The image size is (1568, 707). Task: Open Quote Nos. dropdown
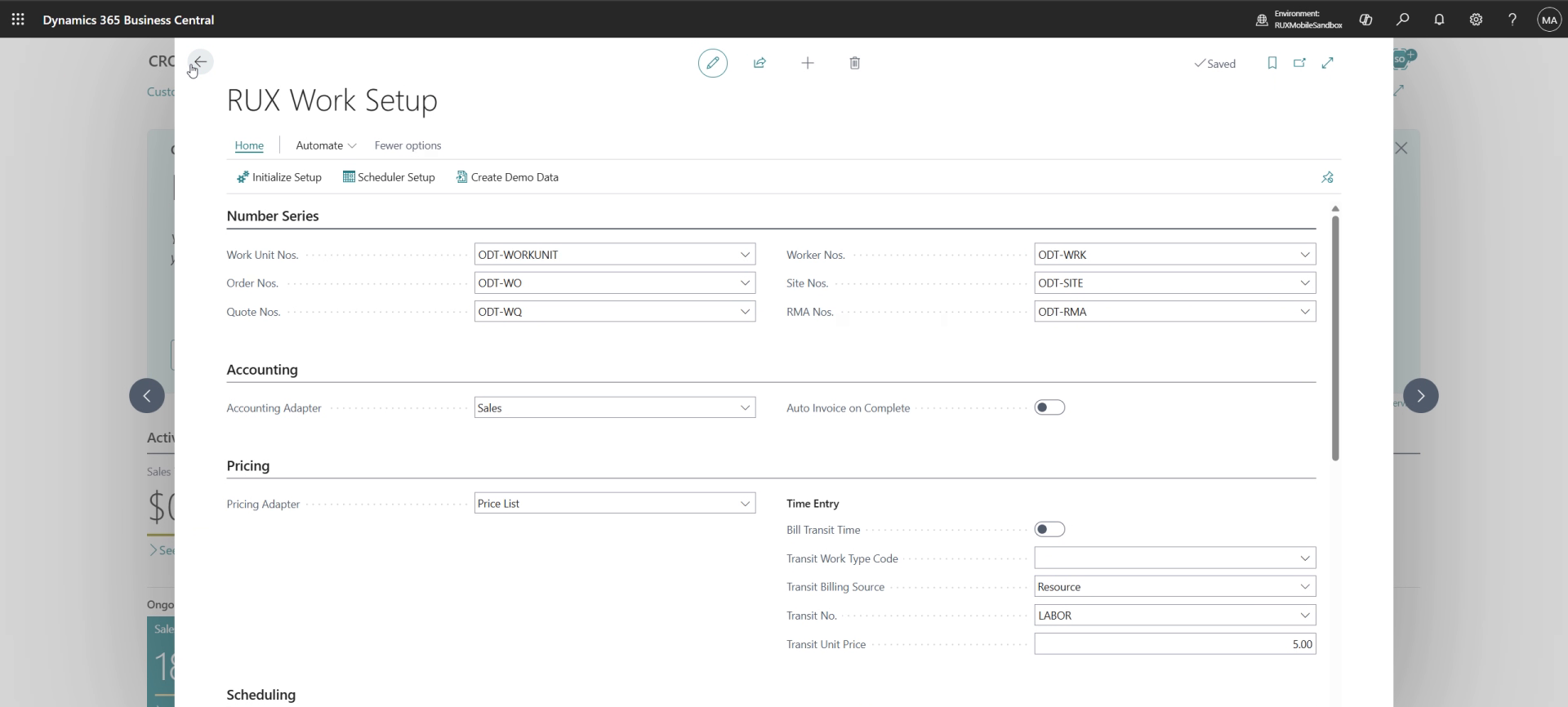(x=745, y=312)
